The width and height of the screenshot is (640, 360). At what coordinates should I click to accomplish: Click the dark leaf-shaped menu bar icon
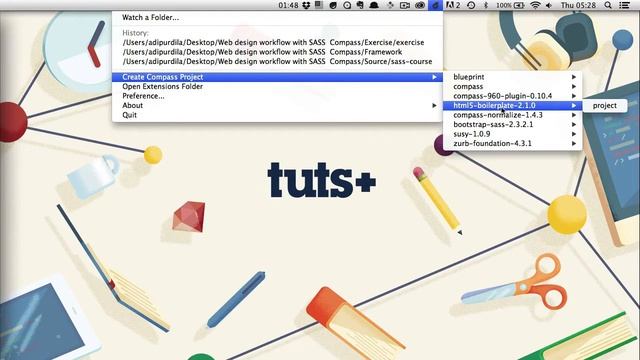333,5
